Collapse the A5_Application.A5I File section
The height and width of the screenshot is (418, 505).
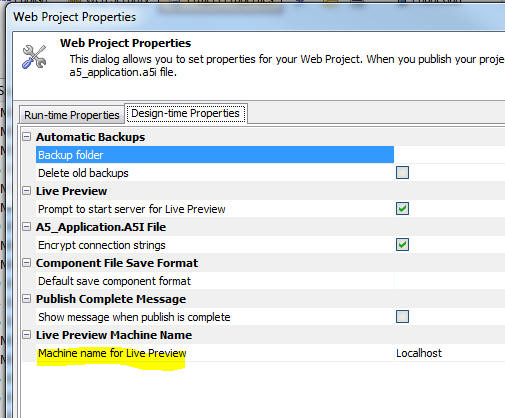(x=27, y=227)
